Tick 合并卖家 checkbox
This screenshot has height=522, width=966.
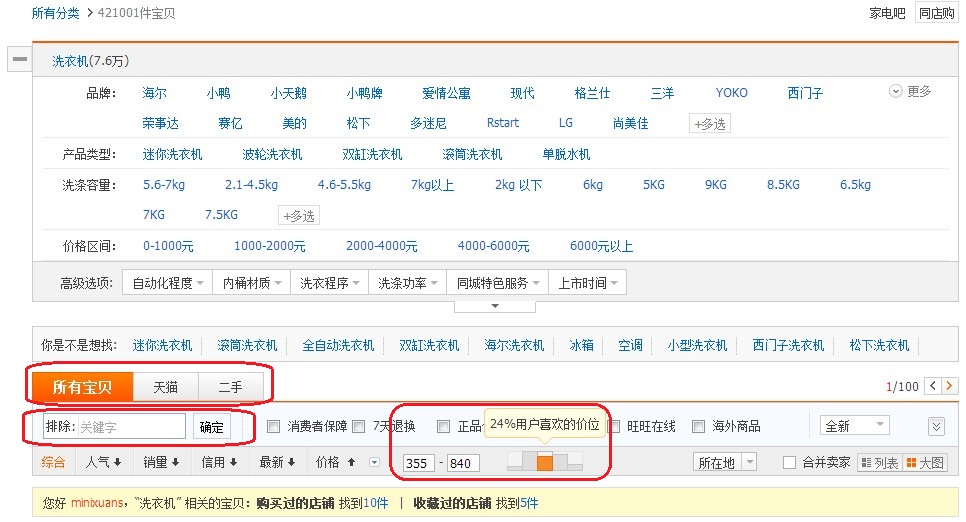tap(789, 463)
